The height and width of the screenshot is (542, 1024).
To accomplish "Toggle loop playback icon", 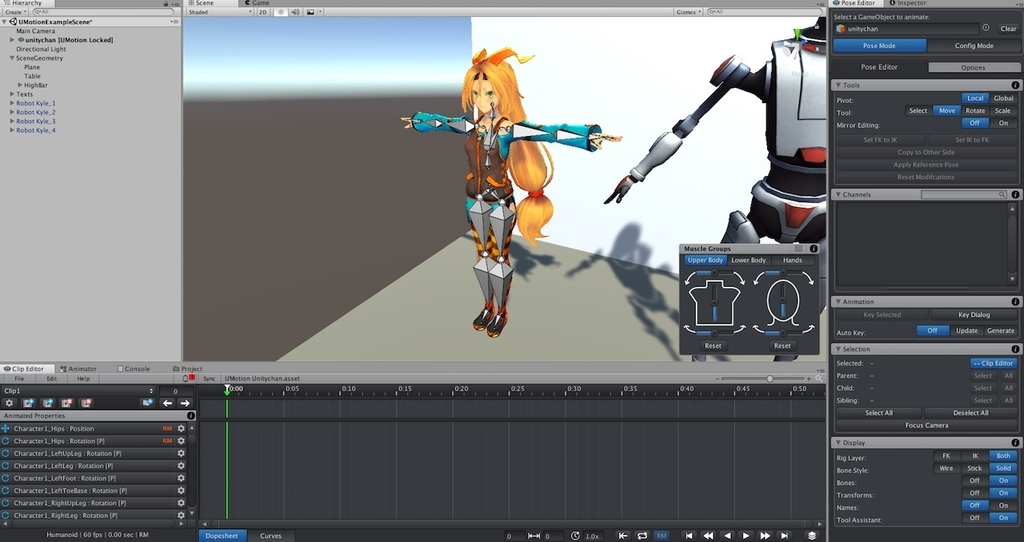I will tap(643, 535).
